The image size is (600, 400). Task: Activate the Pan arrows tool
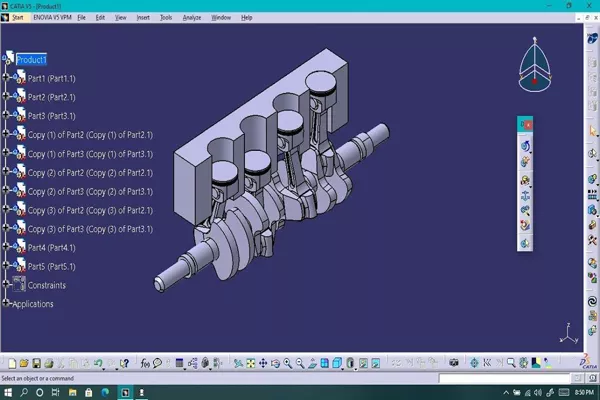click(x=263, y=363)
